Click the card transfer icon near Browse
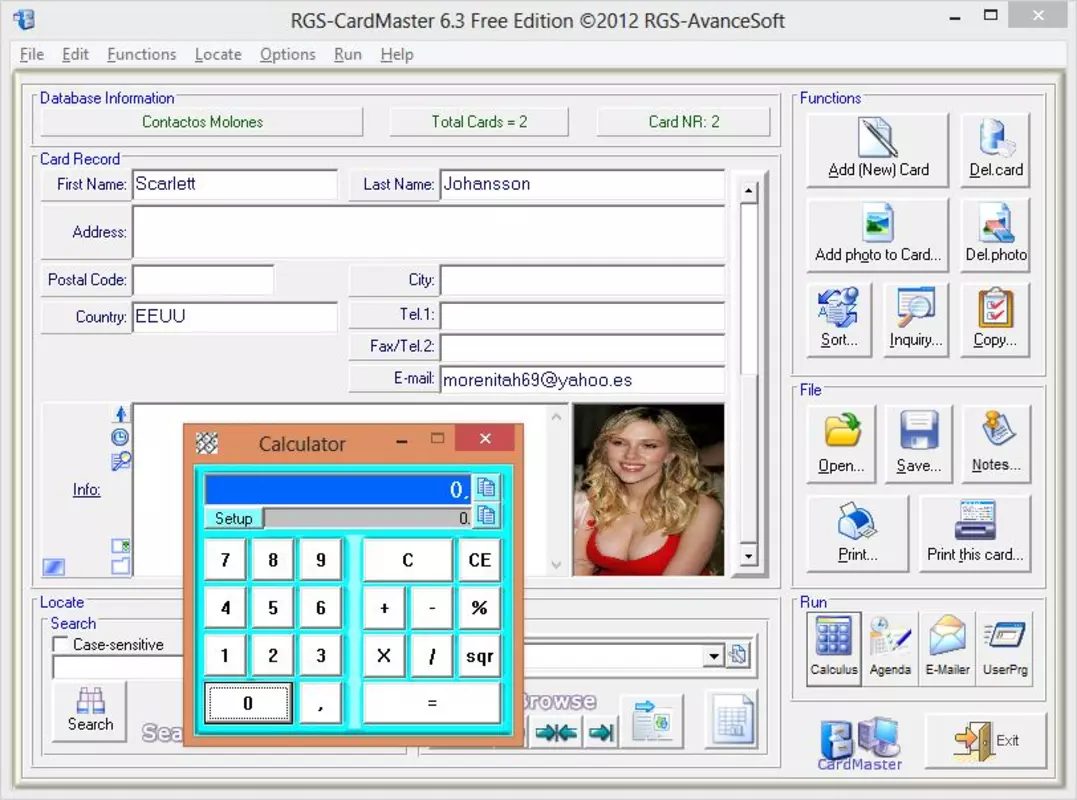This screenshot has width=1077, height=800. click(x=651, y=720)
